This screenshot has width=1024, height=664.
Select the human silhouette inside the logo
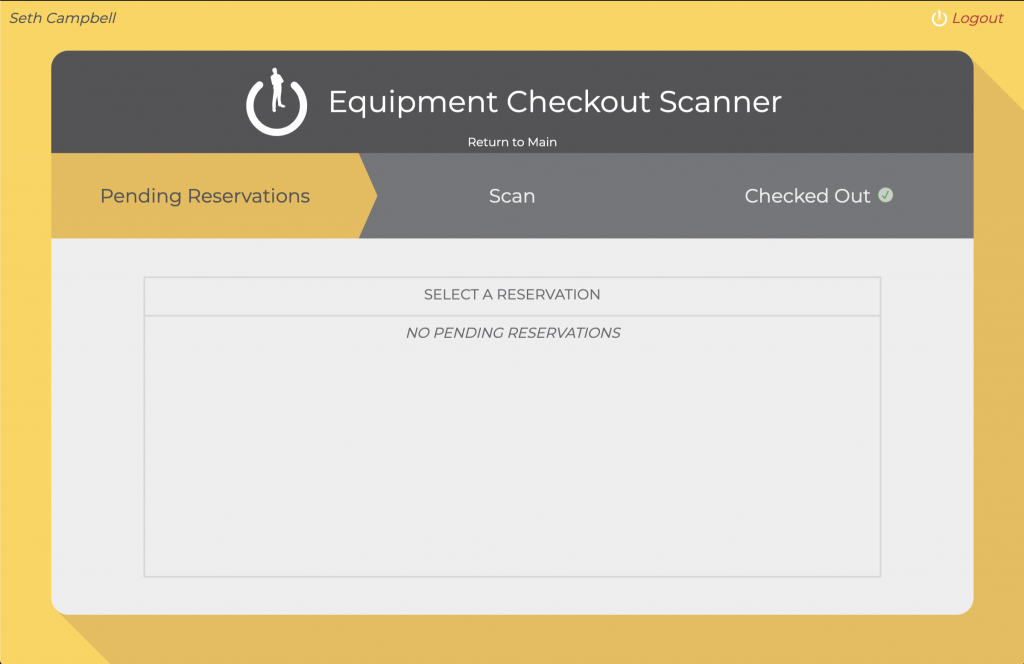(279, 89)
